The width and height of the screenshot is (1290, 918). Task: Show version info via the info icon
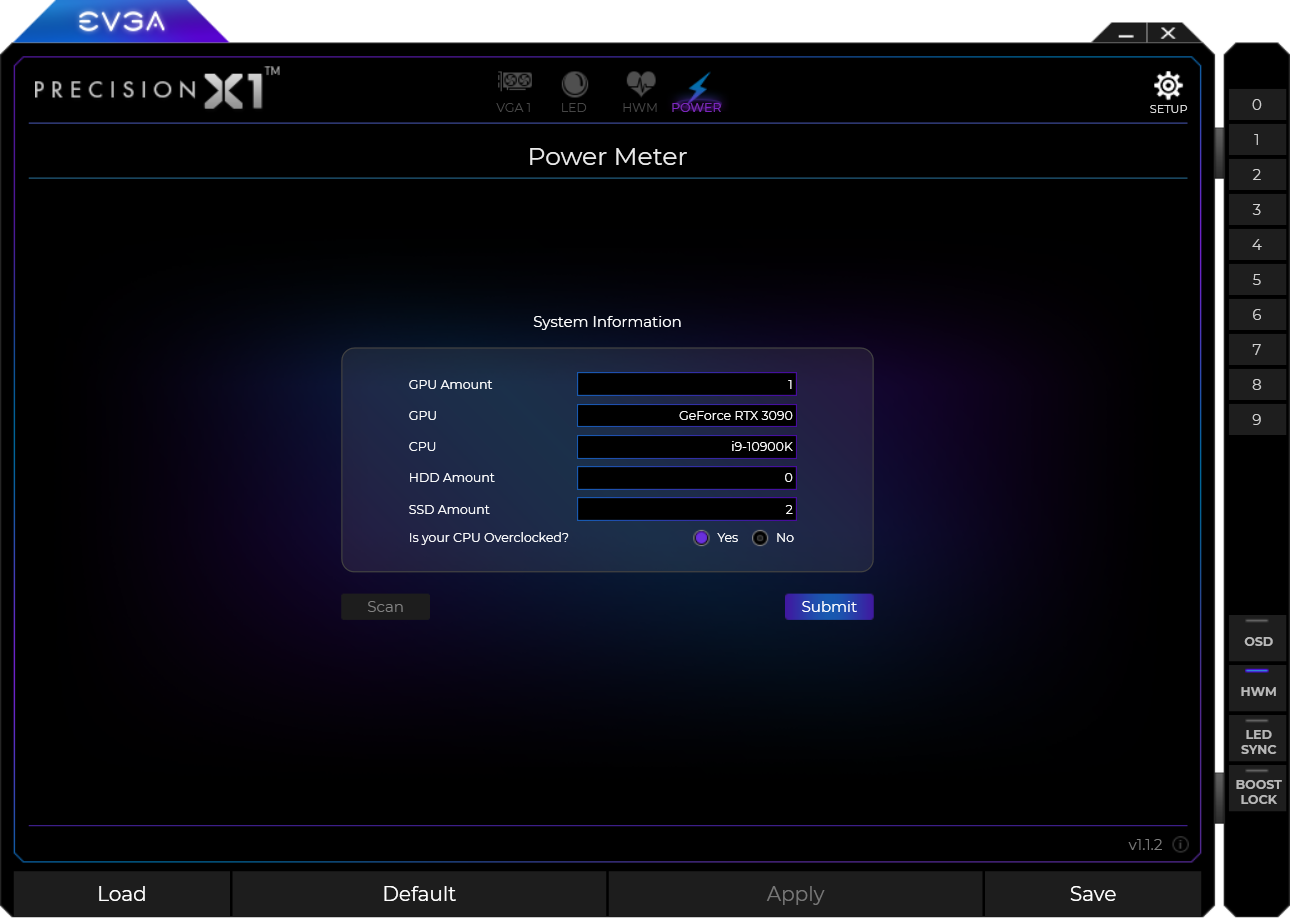coord(1180,845)
